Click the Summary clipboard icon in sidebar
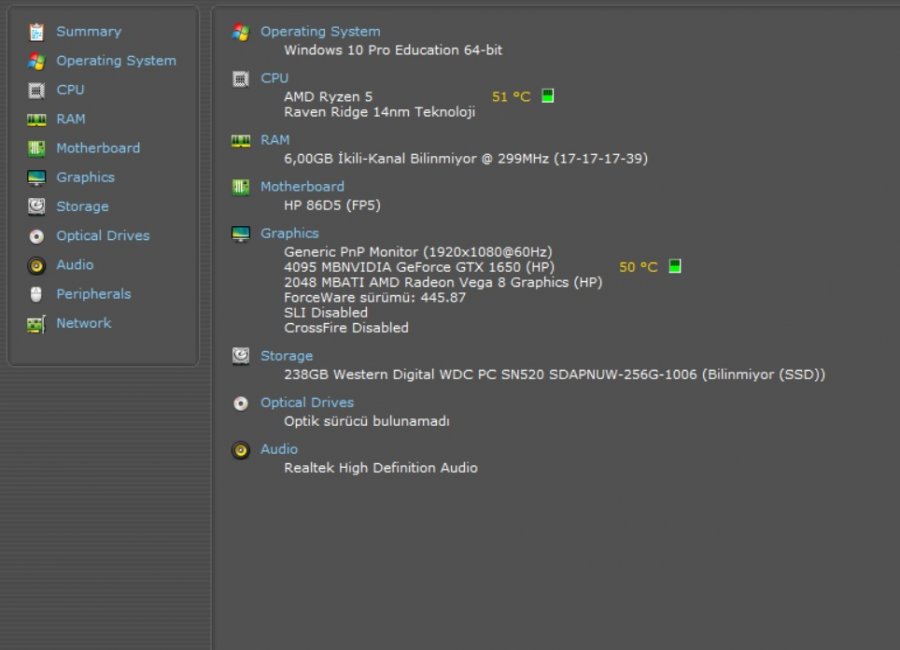This screenshot has height=650, width=900. [36, 32]
